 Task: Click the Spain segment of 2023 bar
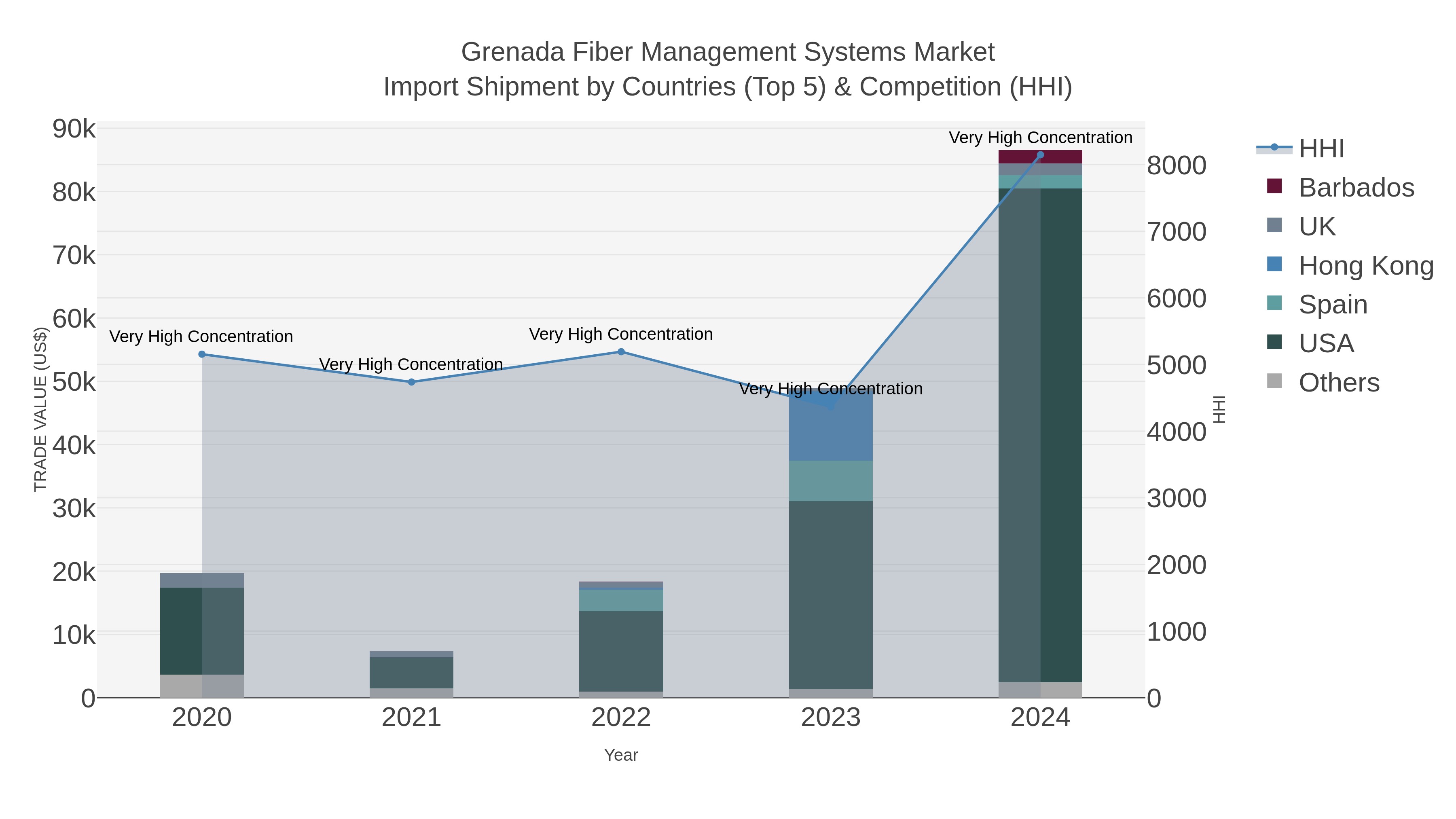[831, 481]
